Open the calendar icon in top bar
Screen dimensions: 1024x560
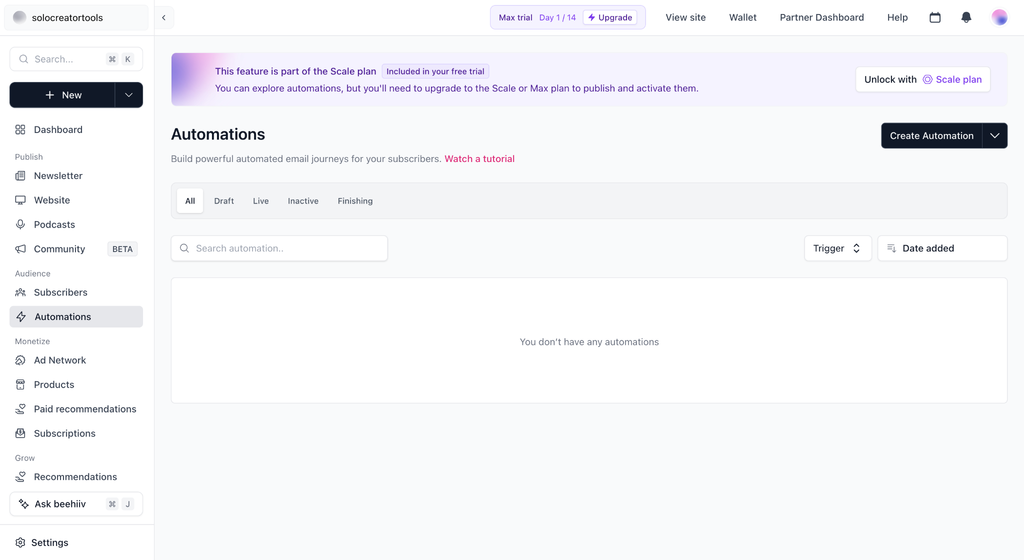(935, 18)
